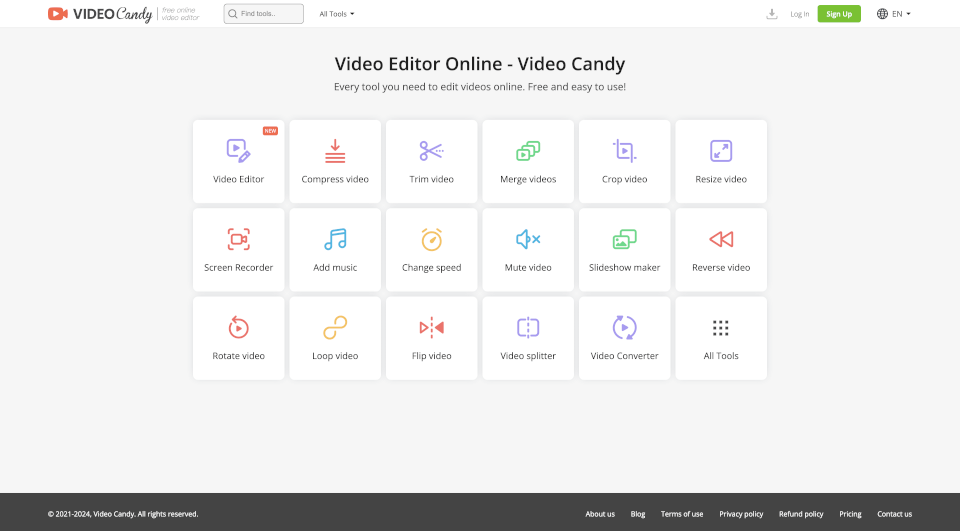Click the globe language icon
The width and height of the screenshot is (960, 531).
882,13
